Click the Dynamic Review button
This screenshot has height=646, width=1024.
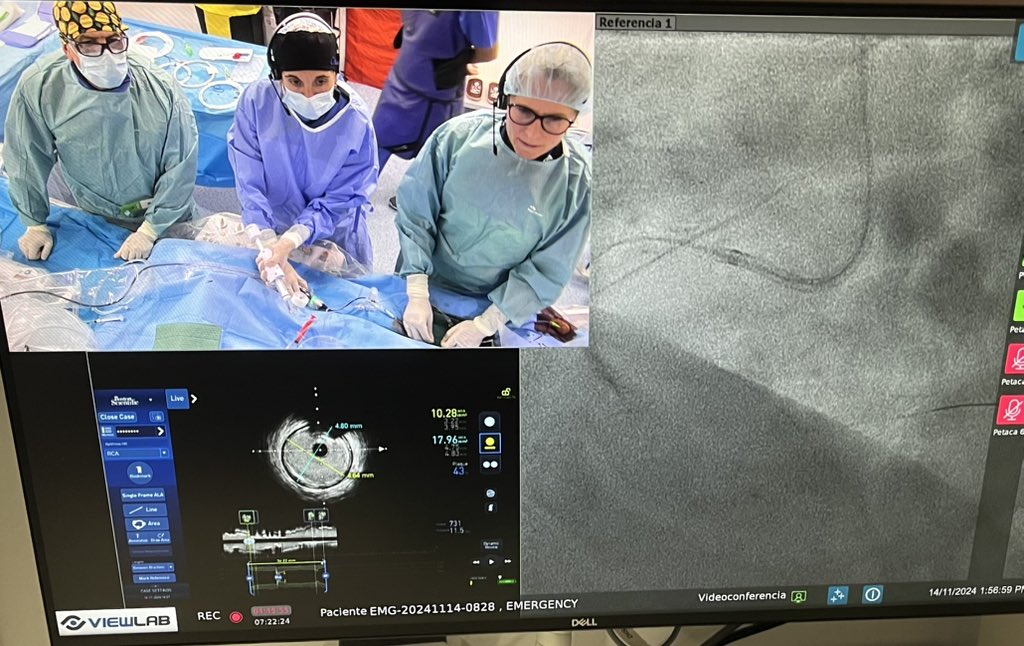pos(491,545)
